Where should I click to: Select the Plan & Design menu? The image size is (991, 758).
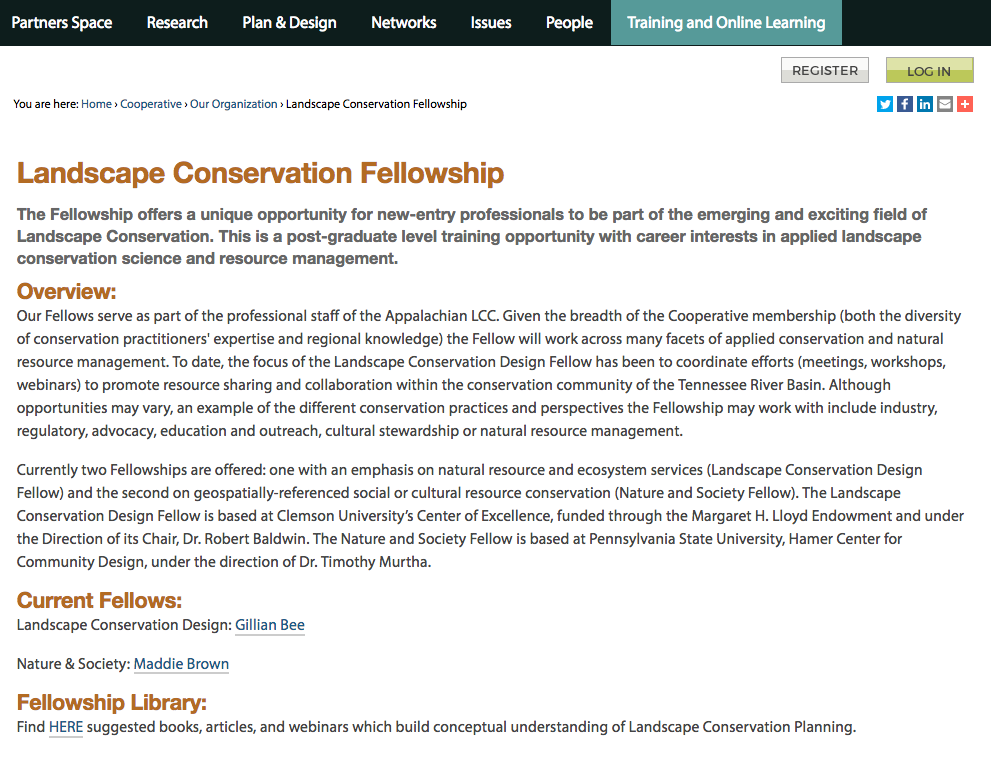click(x=289, y=22)
